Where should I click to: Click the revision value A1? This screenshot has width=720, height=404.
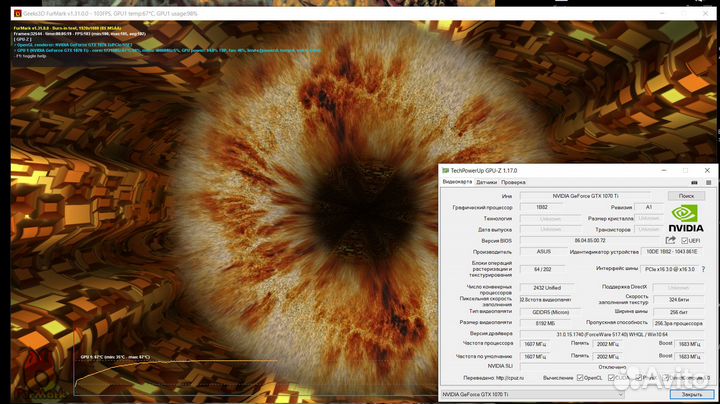click(x=648, y=208)
